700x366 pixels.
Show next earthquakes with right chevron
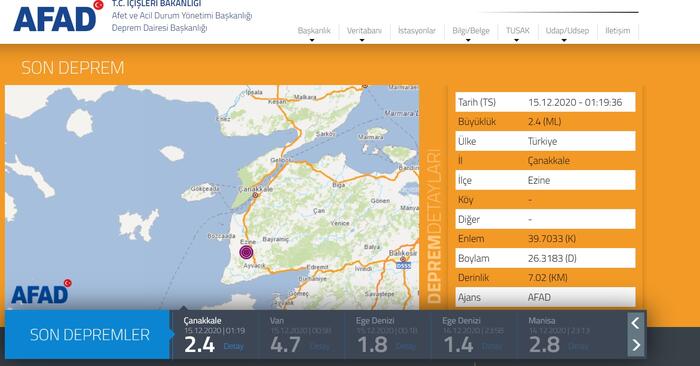pyautogui.click(x=636, y=345)
